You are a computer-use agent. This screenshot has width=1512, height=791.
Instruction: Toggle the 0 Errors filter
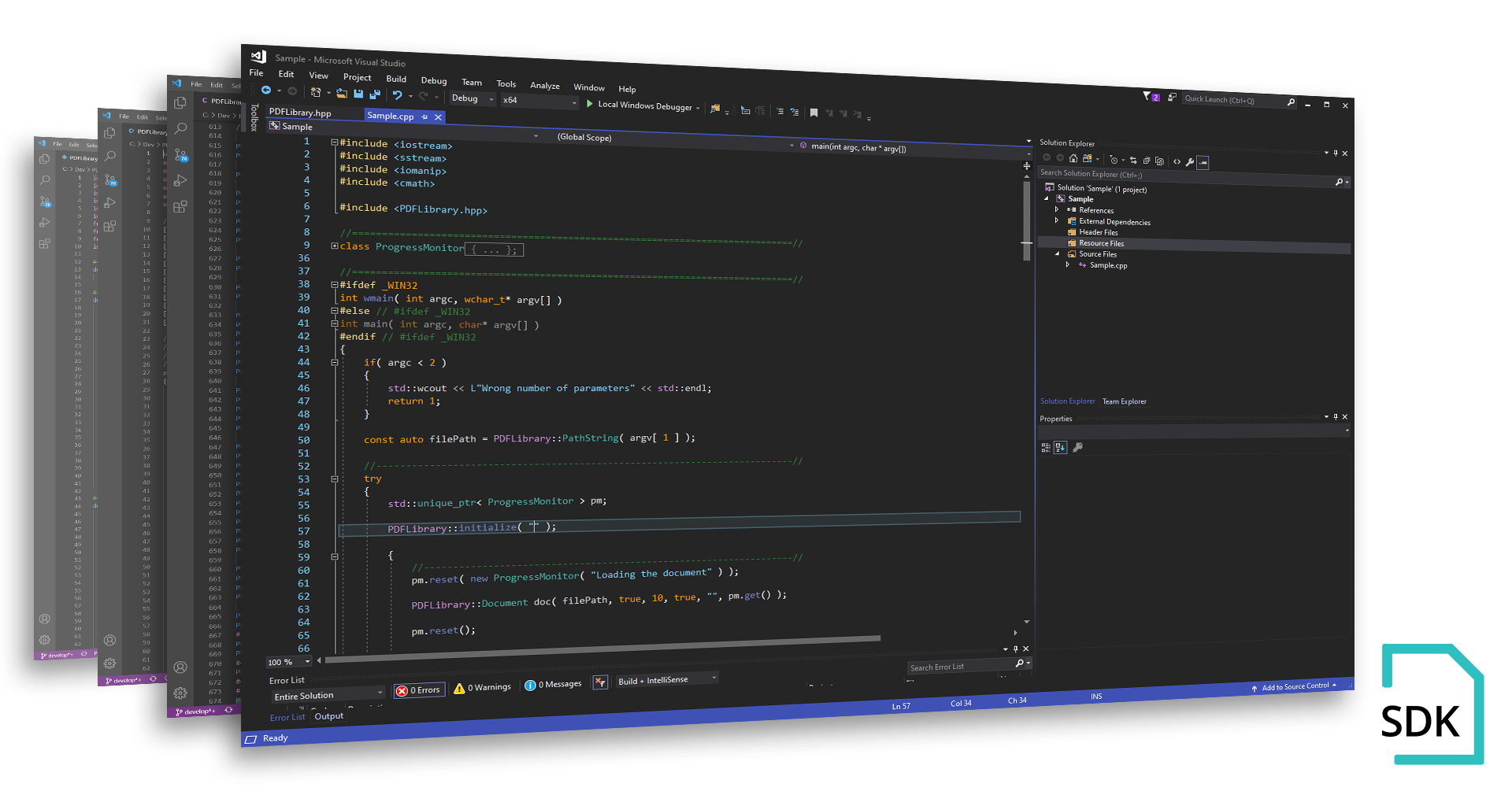coord(419,690)
